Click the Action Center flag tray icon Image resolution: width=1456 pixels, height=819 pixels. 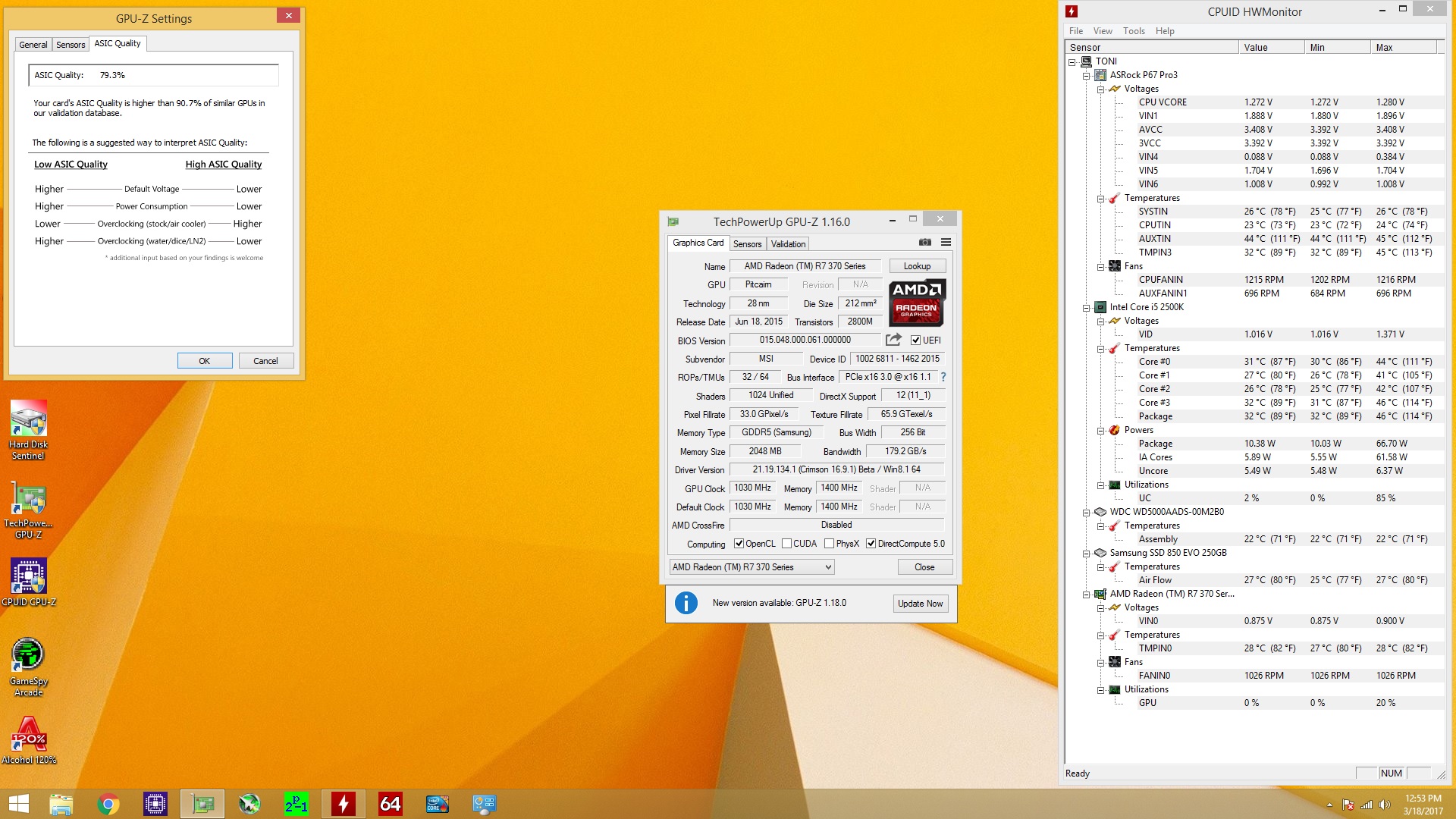1348,805
